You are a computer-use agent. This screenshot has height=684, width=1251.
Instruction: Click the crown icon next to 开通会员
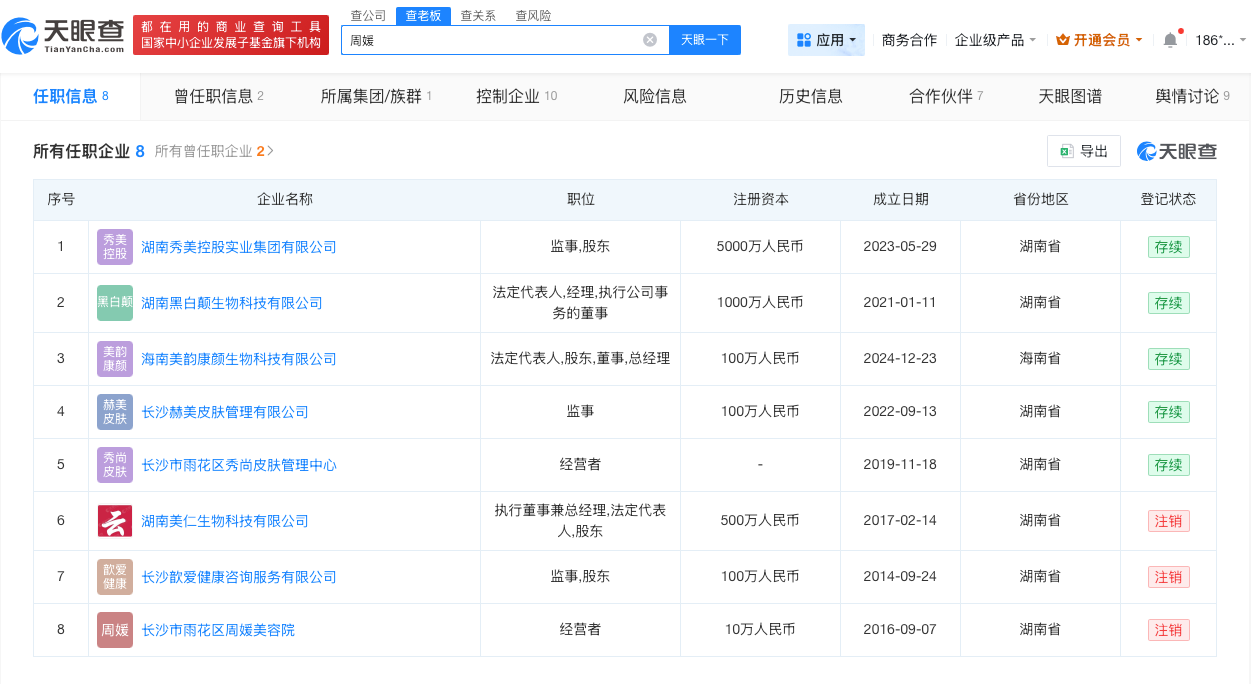click(x=1061, y=40)
